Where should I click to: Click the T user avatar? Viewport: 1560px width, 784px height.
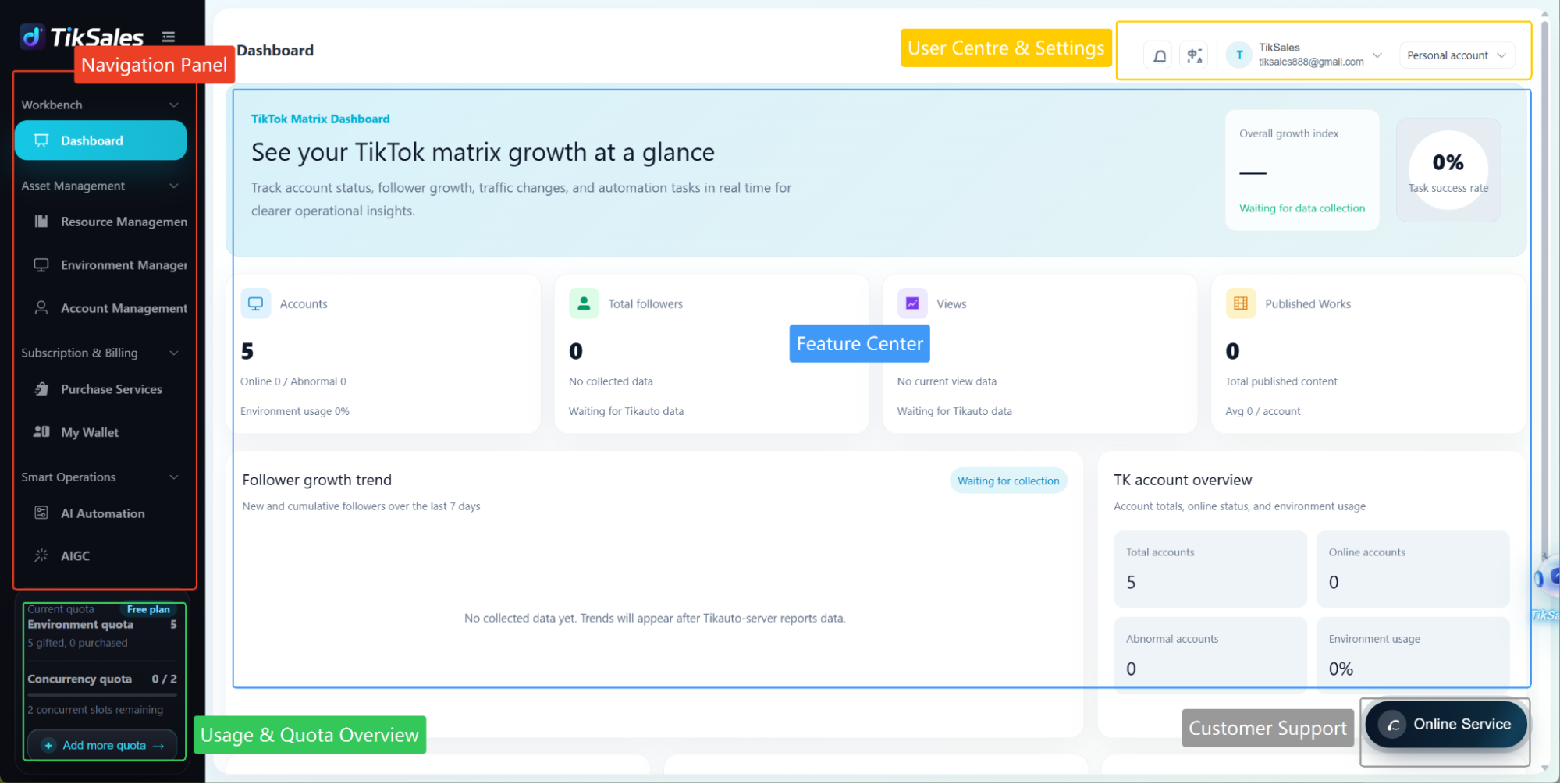1239,55
